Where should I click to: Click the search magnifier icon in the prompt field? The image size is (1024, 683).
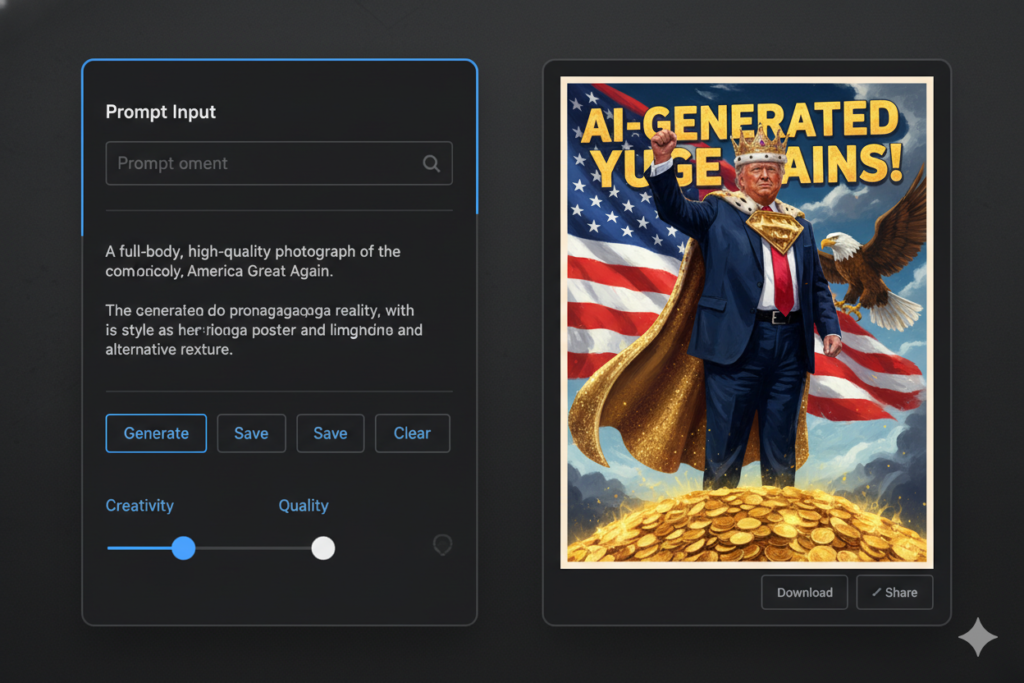(430, 163)
